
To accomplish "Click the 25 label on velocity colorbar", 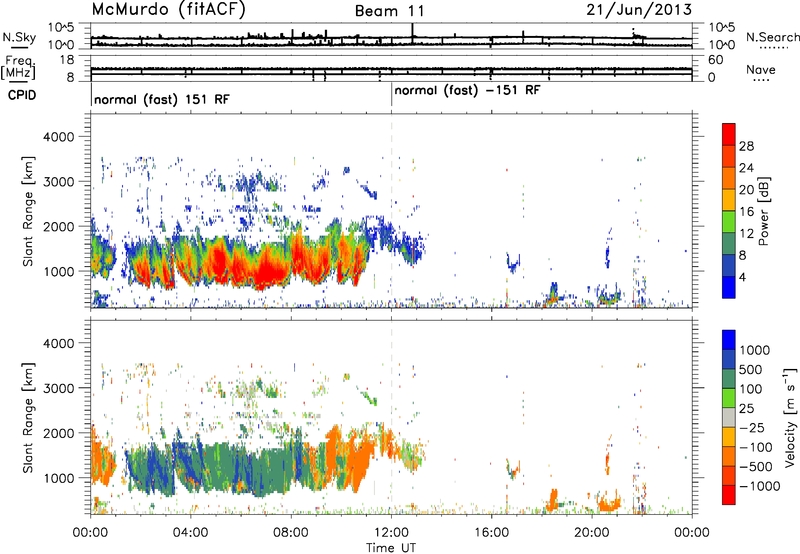I will tap(746, 409).
